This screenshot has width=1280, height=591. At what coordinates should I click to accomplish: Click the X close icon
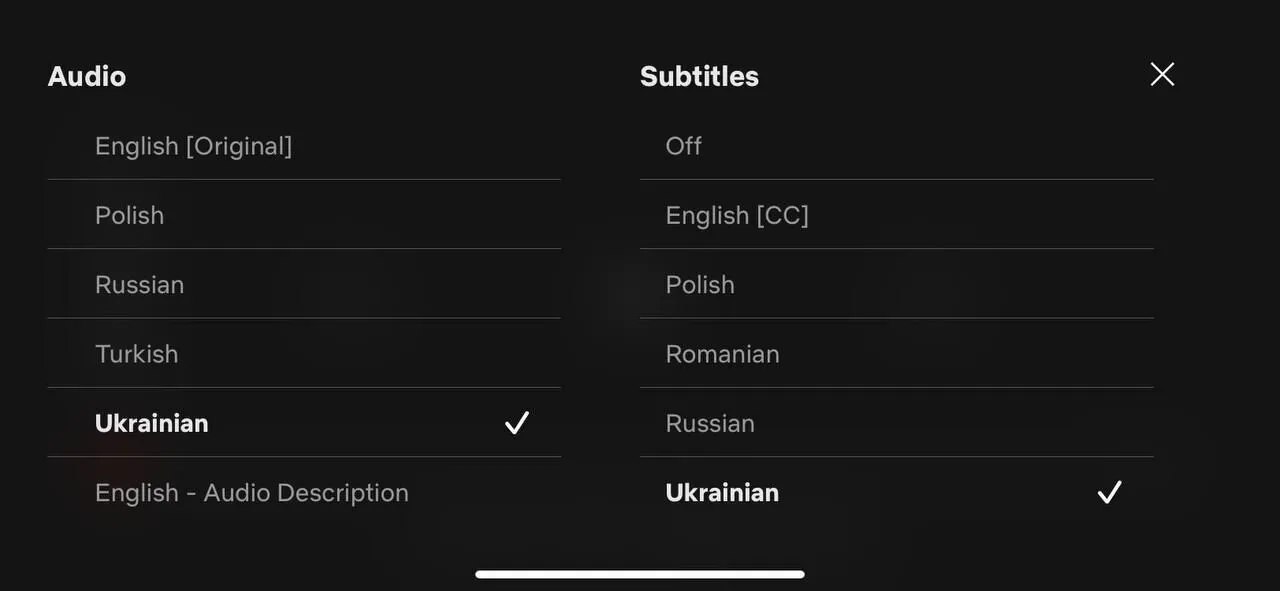(1161, 74)
